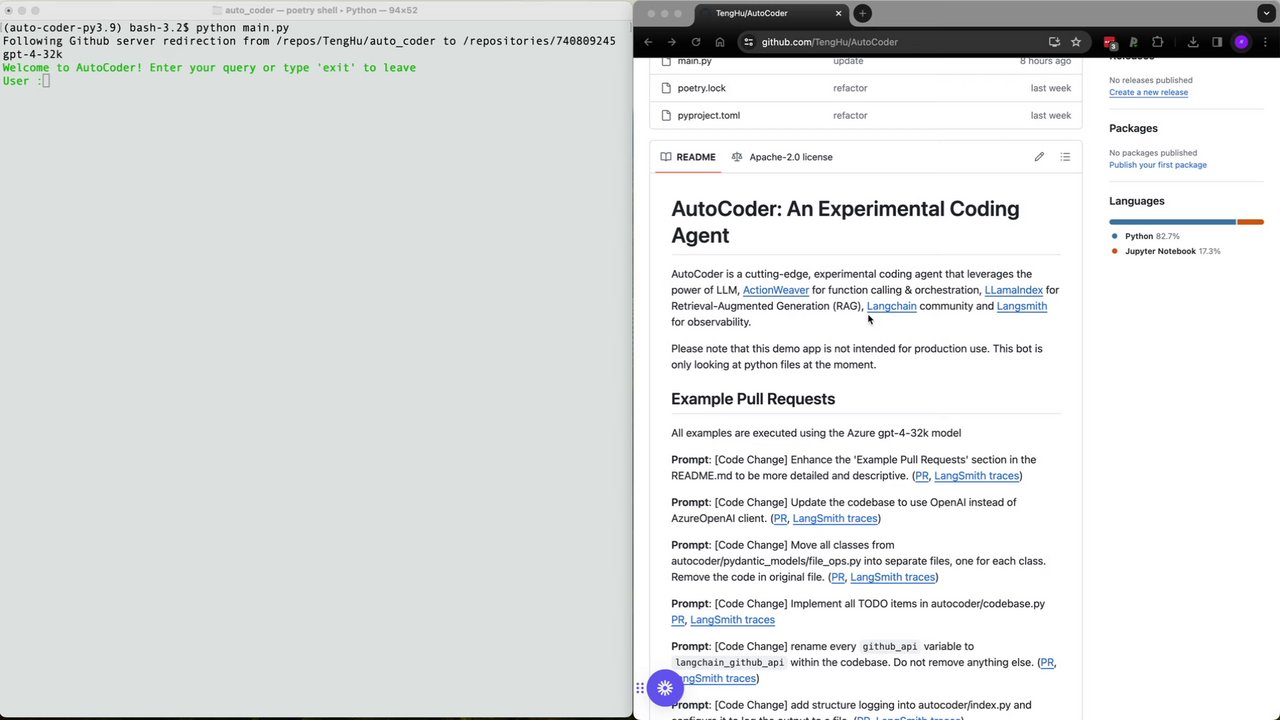Open LangSmith traces for file_ops.py prompt
1280x720 pixels.
pyautogui.click(x=892, y=577)
